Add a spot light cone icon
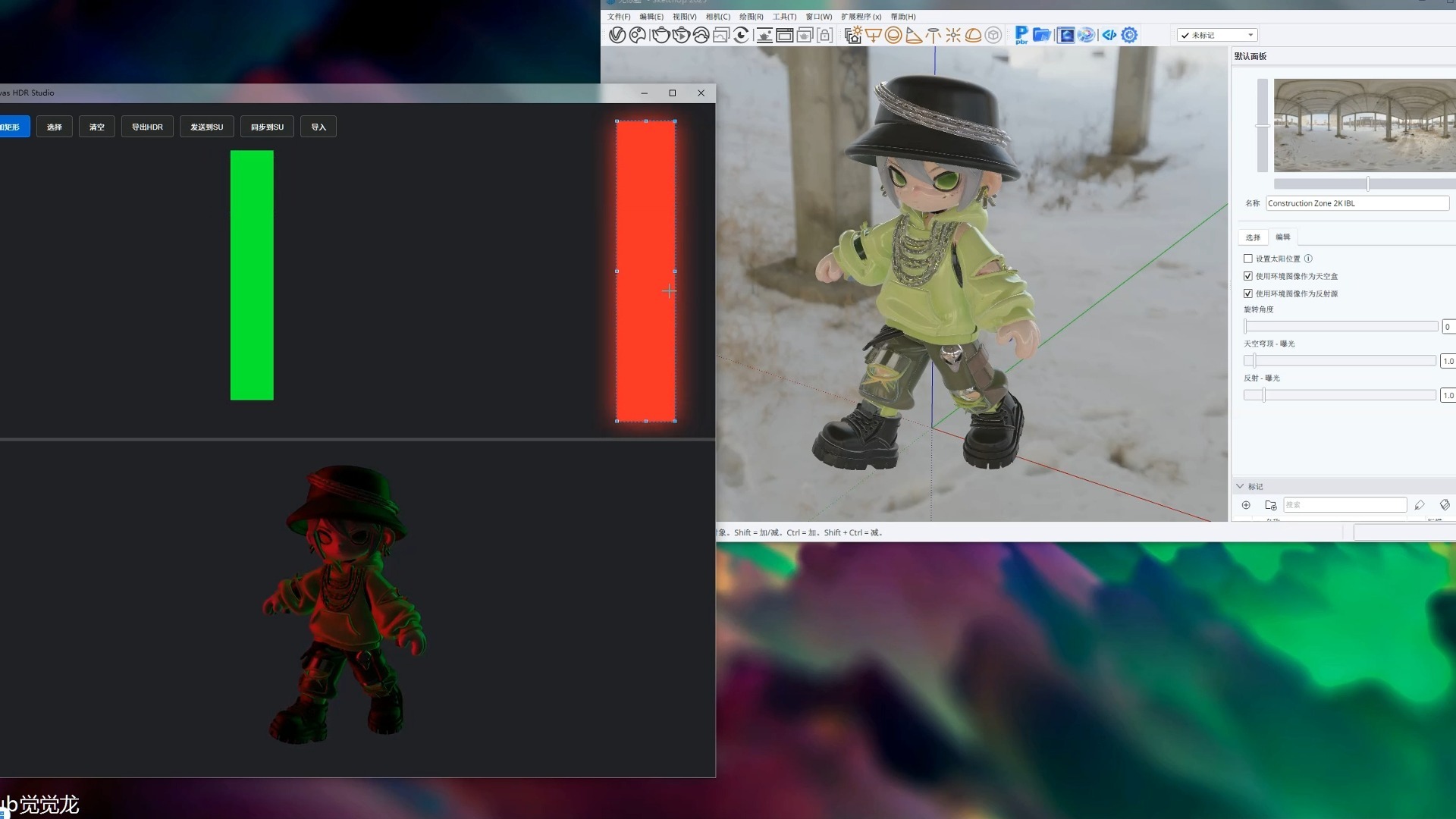 tap(914, 35)
